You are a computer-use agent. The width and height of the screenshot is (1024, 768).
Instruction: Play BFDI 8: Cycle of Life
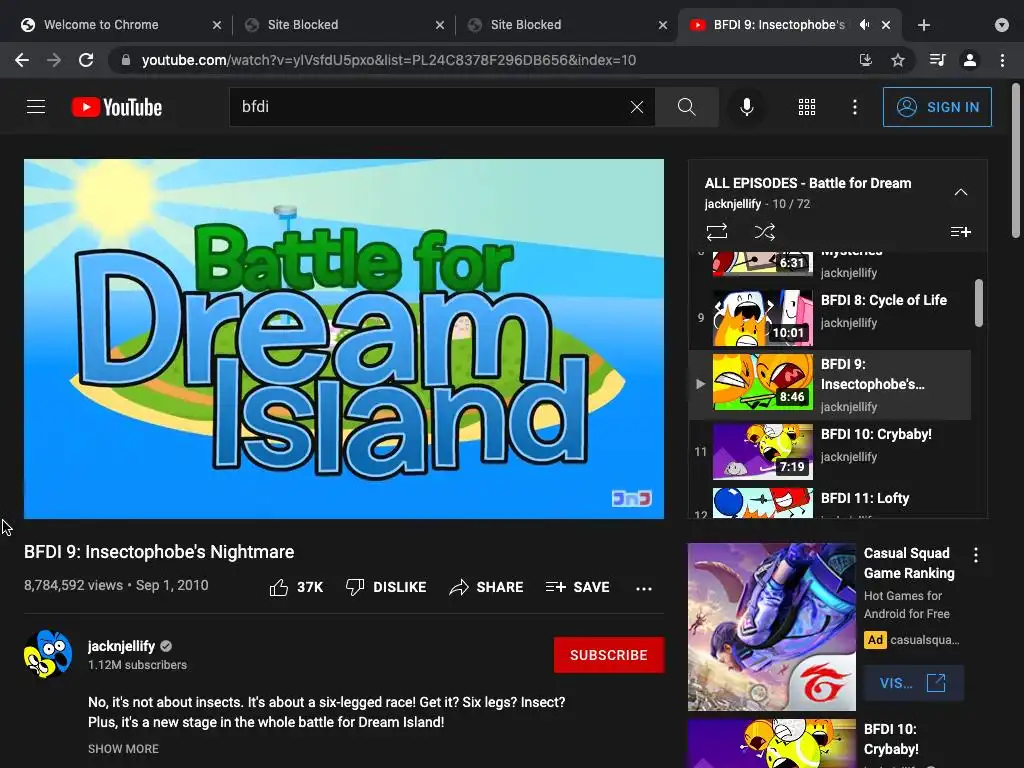(830, 317)
